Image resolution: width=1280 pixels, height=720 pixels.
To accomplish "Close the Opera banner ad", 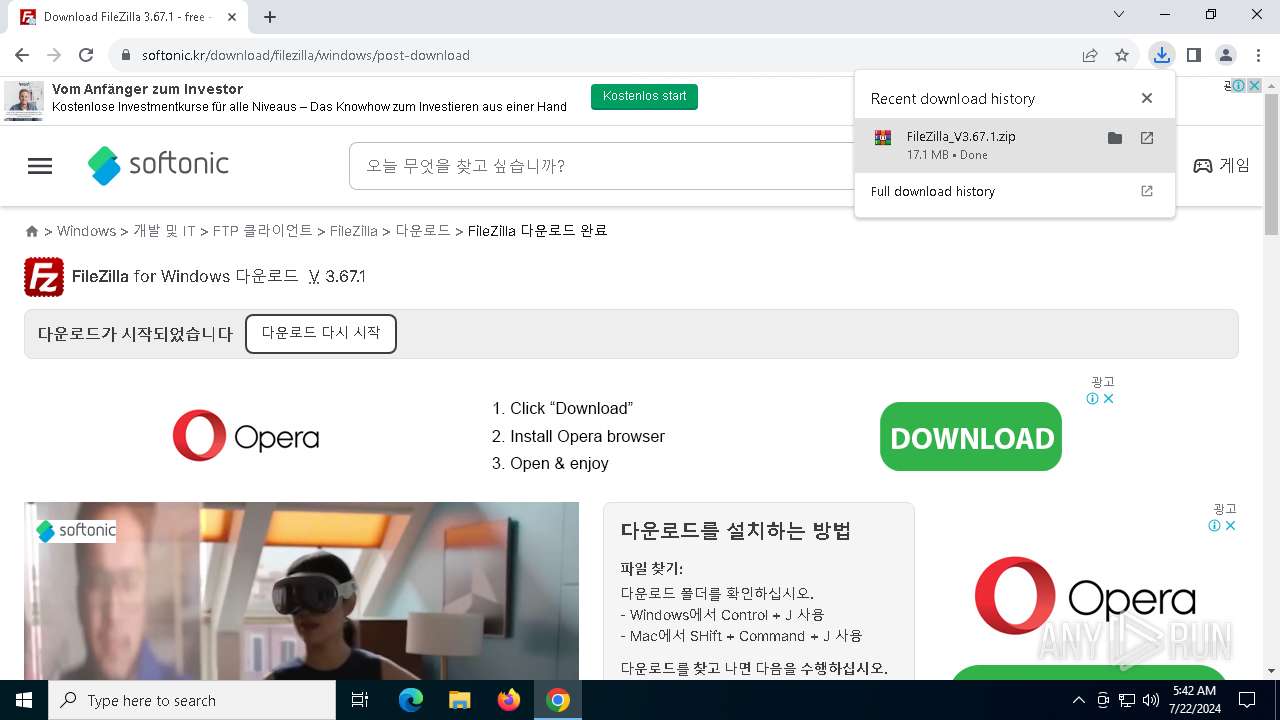I will click(1108, 399).
